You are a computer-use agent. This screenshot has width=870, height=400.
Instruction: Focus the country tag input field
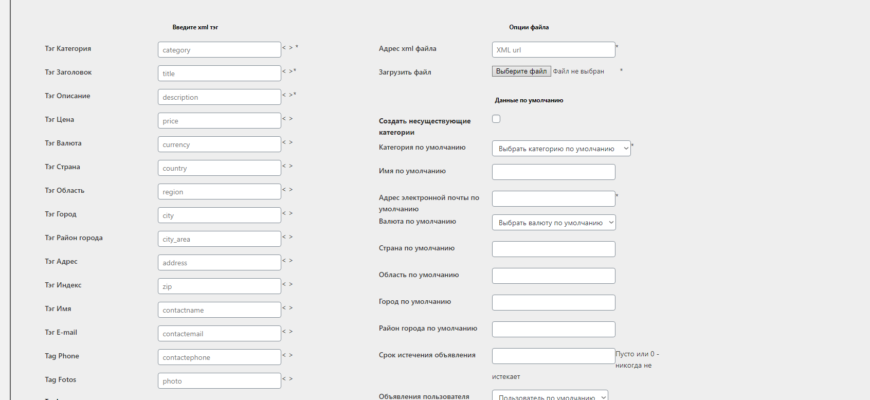click(x=219, y=168)
